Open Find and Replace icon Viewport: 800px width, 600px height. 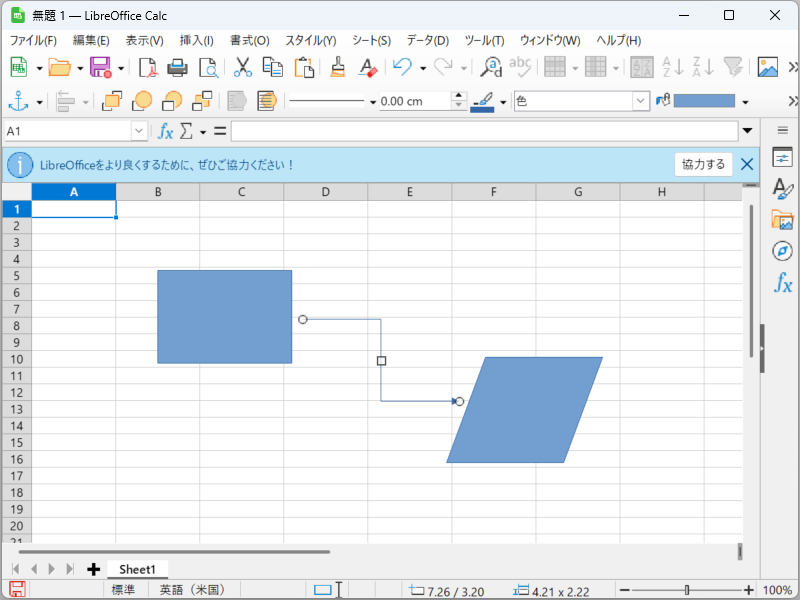[491, 67]
